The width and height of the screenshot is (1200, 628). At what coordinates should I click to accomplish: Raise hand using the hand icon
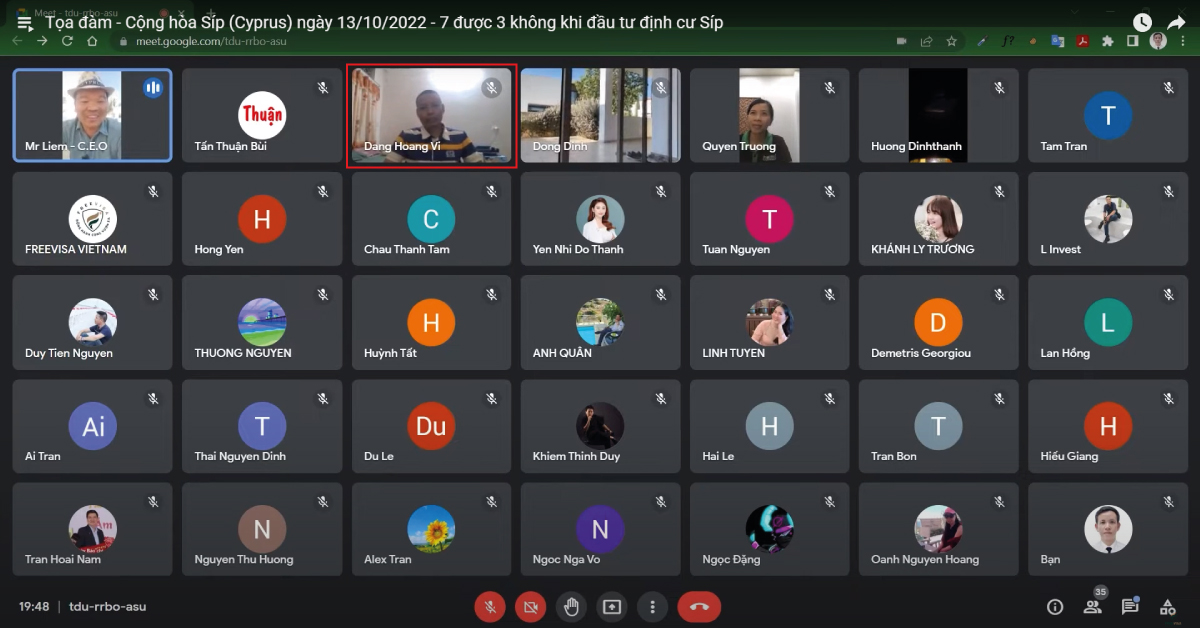pyautogui.click(x=571, y=606)
